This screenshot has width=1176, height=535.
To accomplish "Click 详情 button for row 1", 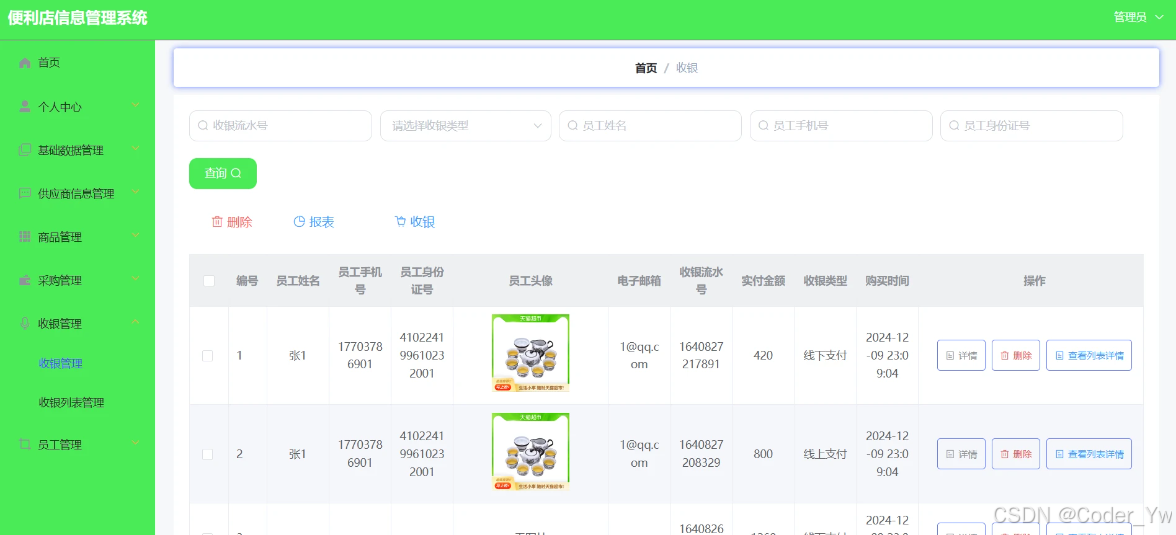I will (961, 356).
